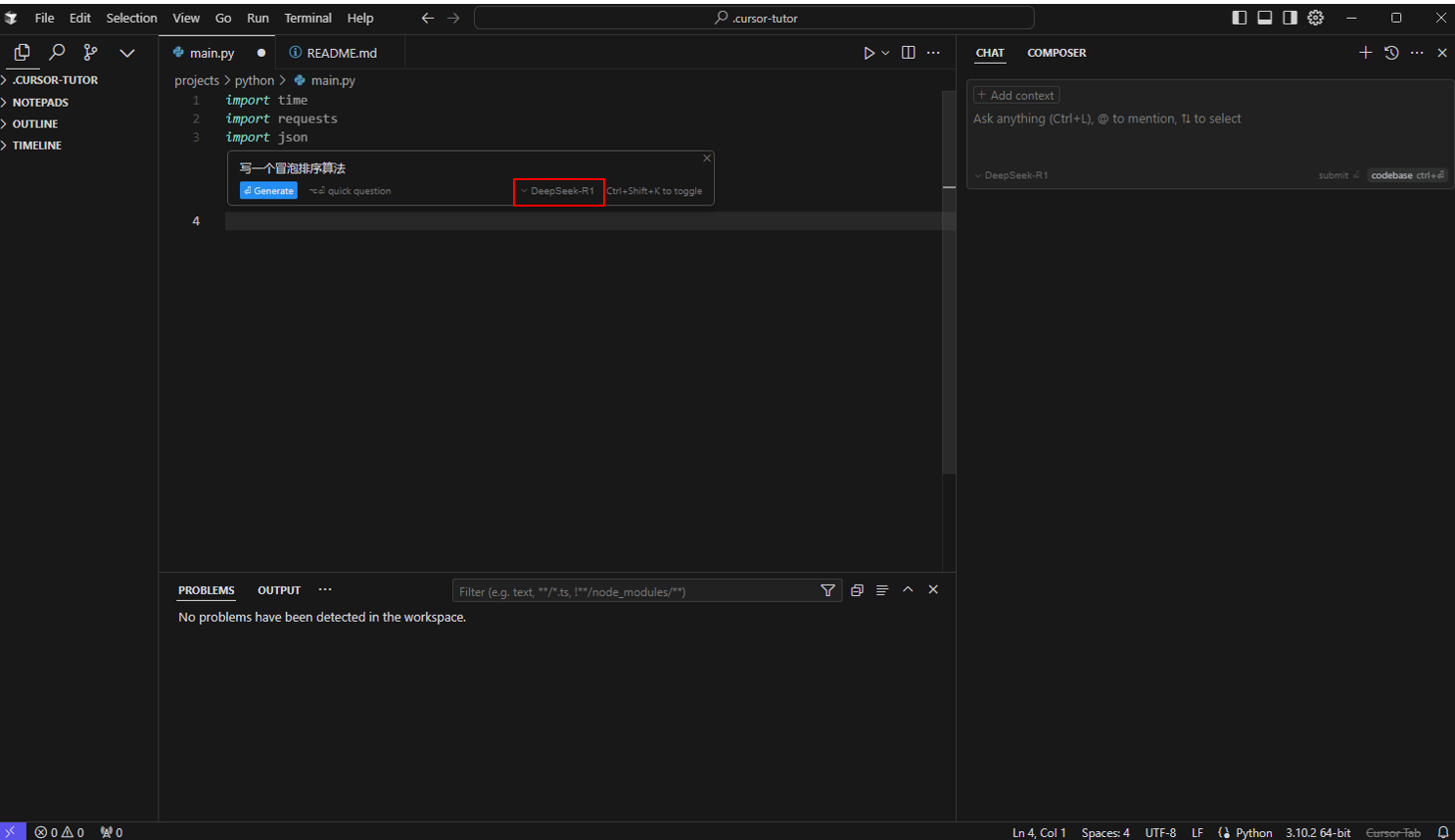1455x840 pixels.
Task: Click the codebase ctrl+enter button
Action: click(1407, 175)
